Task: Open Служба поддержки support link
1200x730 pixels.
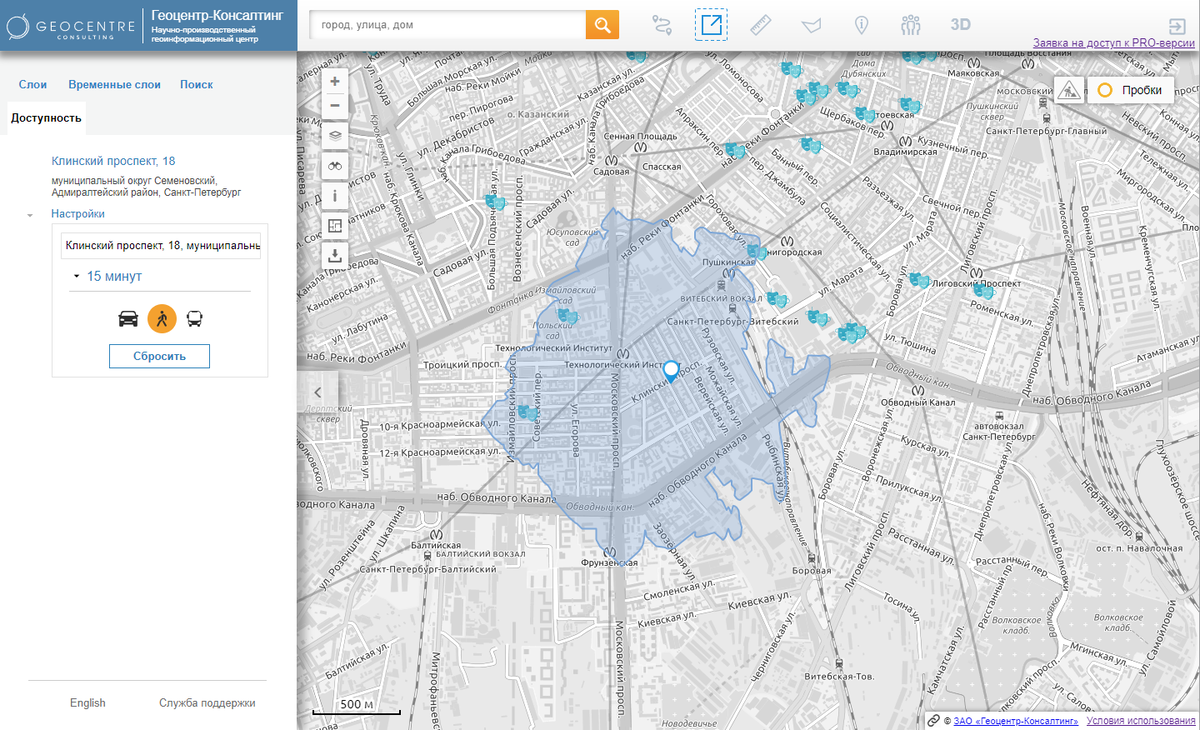Action: 207,703
